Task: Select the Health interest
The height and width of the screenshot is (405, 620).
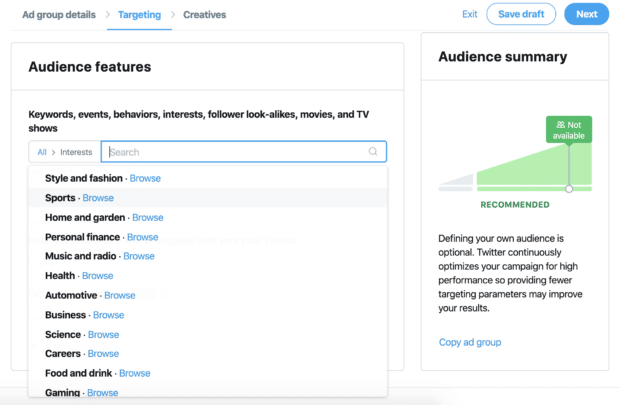Action: click(60, 276)
